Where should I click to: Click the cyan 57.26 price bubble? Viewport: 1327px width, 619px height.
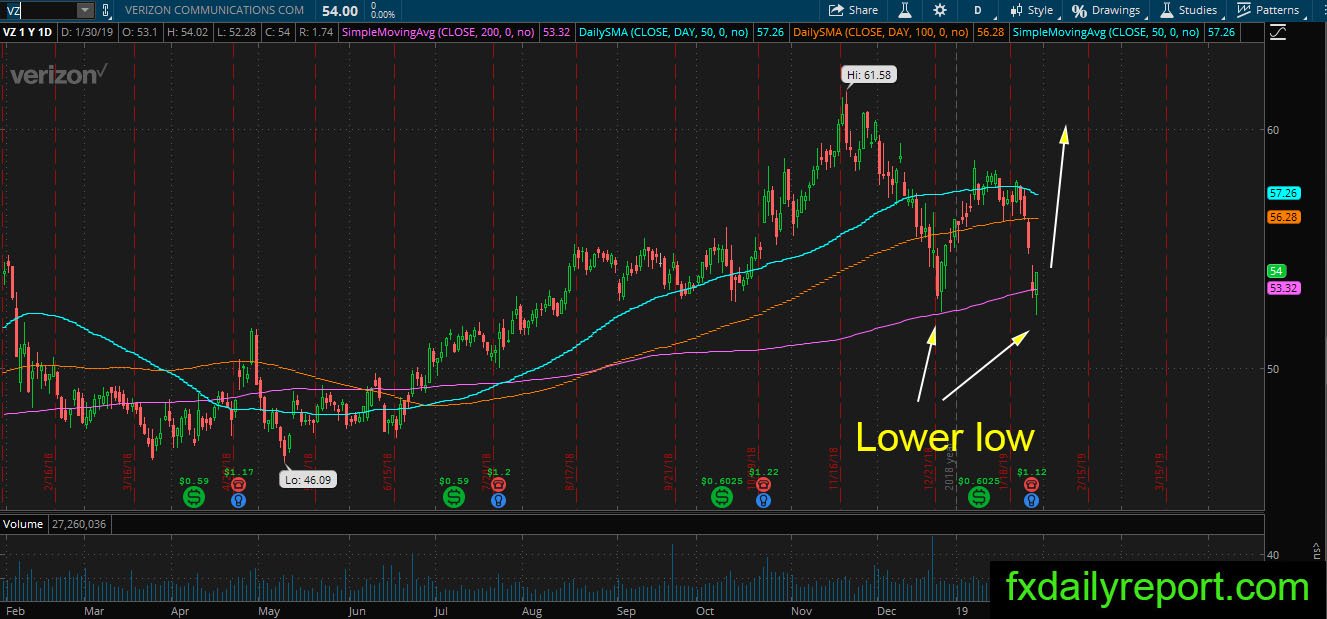1283,193
